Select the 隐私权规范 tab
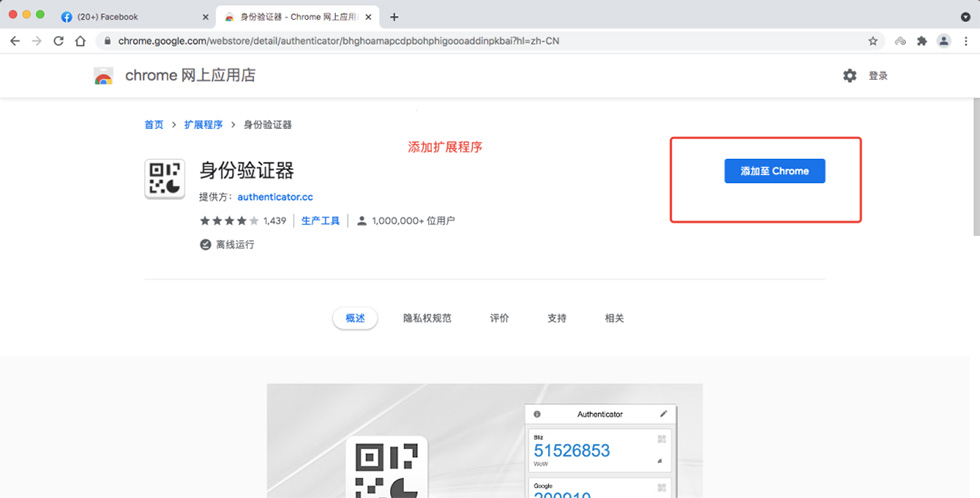980x498 pixels. [x=427, y=318]
